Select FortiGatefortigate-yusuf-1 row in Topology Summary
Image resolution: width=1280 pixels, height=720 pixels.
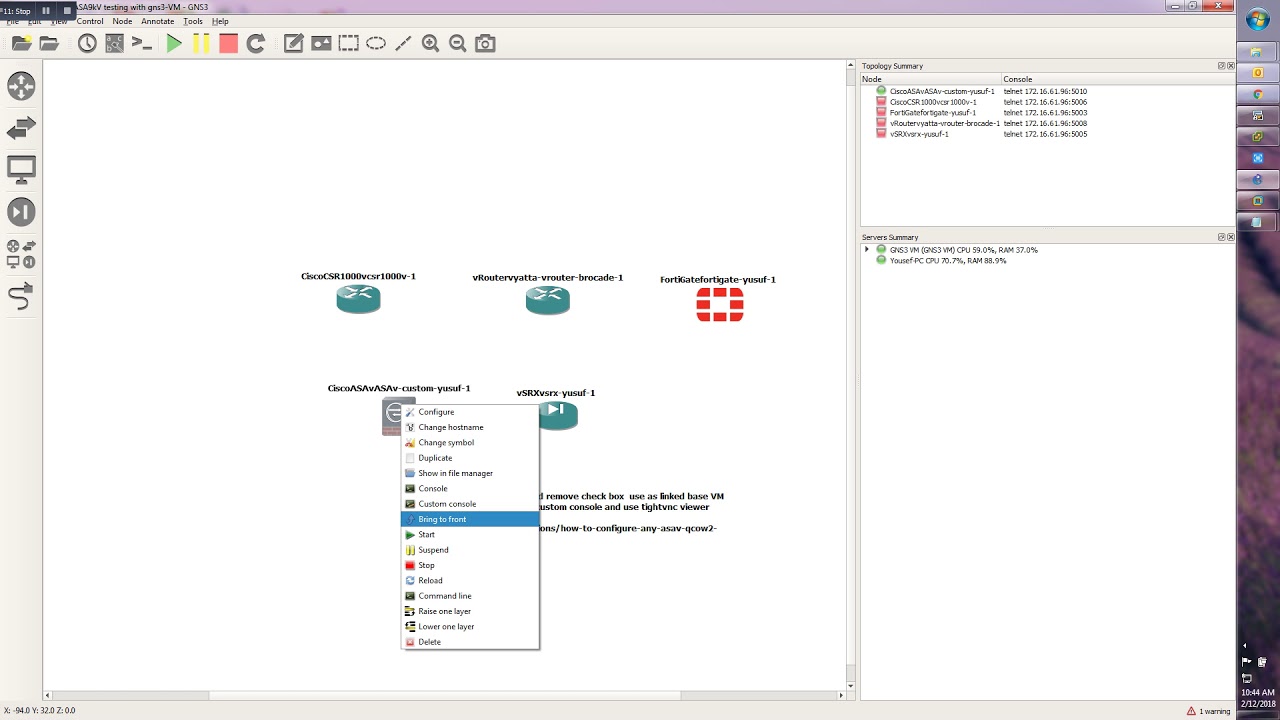[1047, 113]
